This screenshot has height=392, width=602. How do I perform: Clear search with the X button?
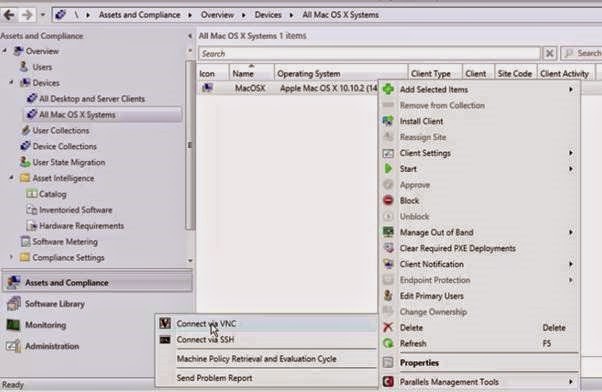550,53
